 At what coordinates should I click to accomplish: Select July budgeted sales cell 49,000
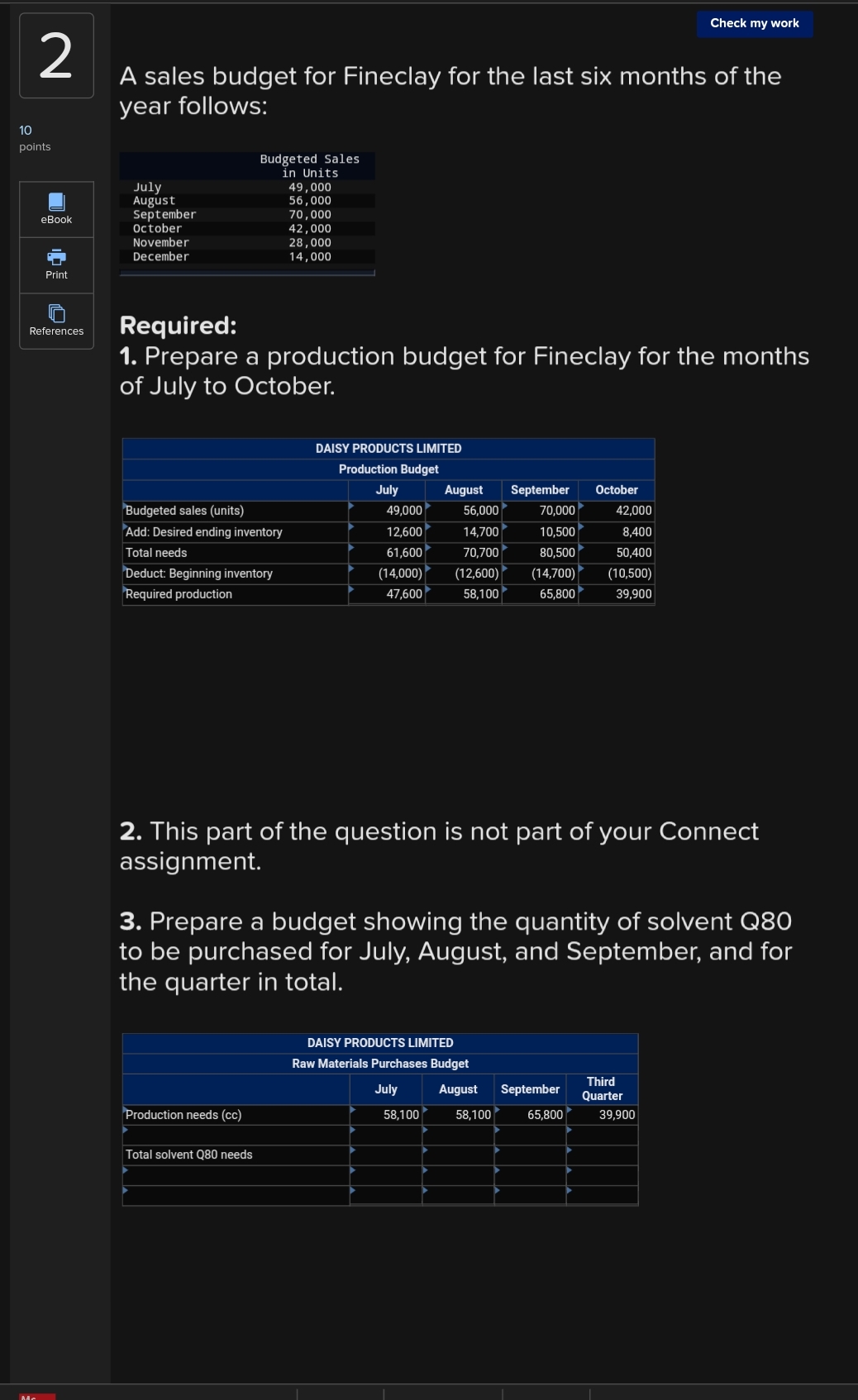(387, 511)
